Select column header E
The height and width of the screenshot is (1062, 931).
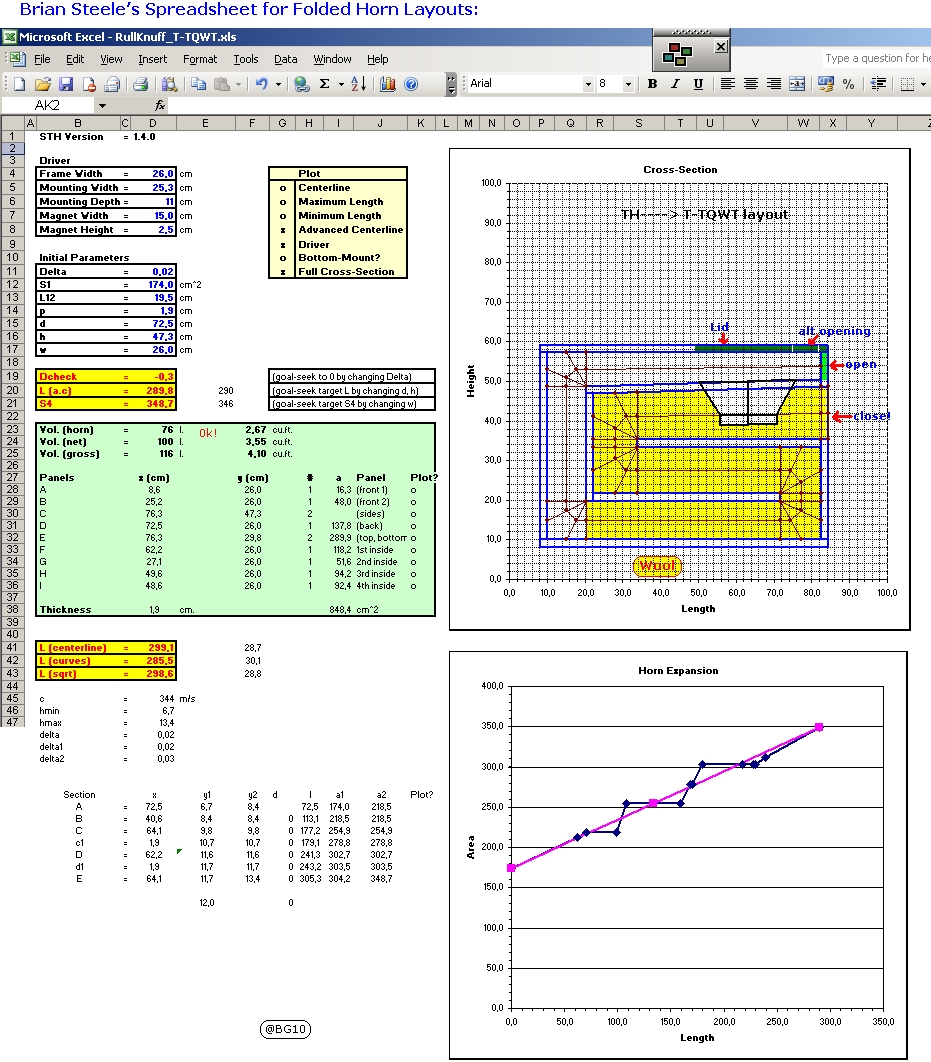click(x=205, y=123)
